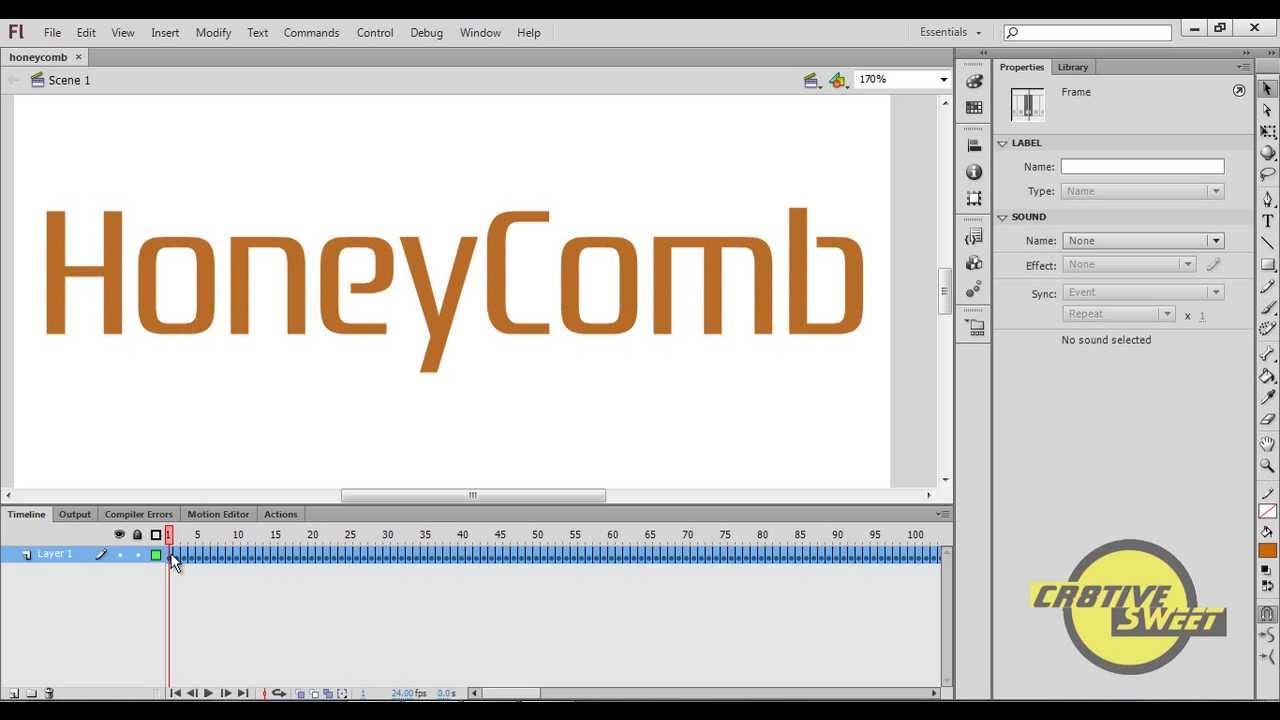Screen dimensions: 1280x720
Task: Collapse the SOUND section
Action: click(x=1002, y=217)
